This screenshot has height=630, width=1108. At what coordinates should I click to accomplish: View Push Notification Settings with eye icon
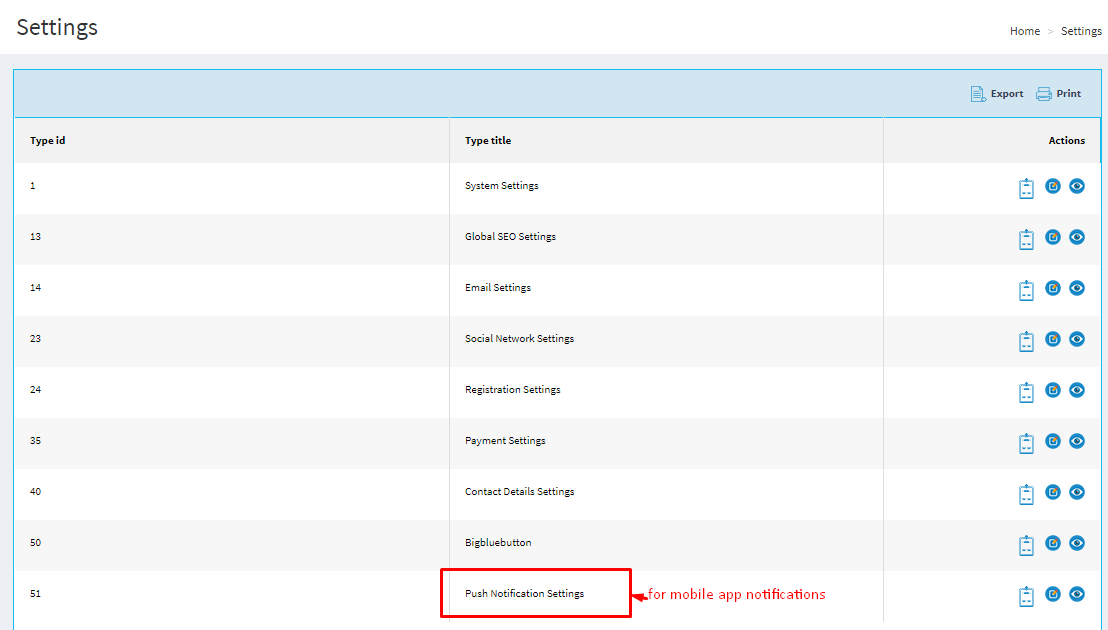(1077, 594)
